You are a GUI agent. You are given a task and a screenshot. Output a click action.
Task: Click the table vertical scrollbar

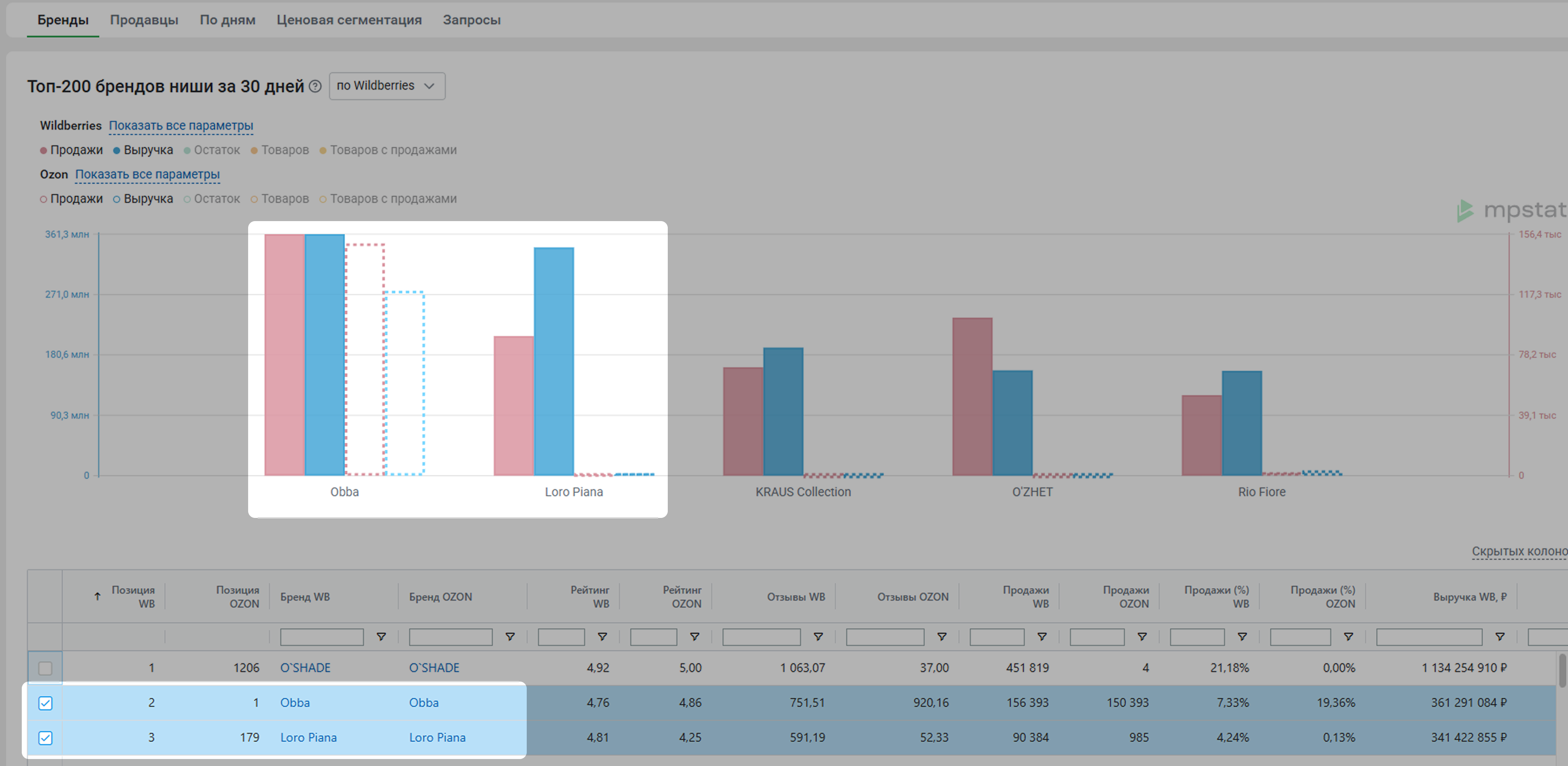[1562, 671]
